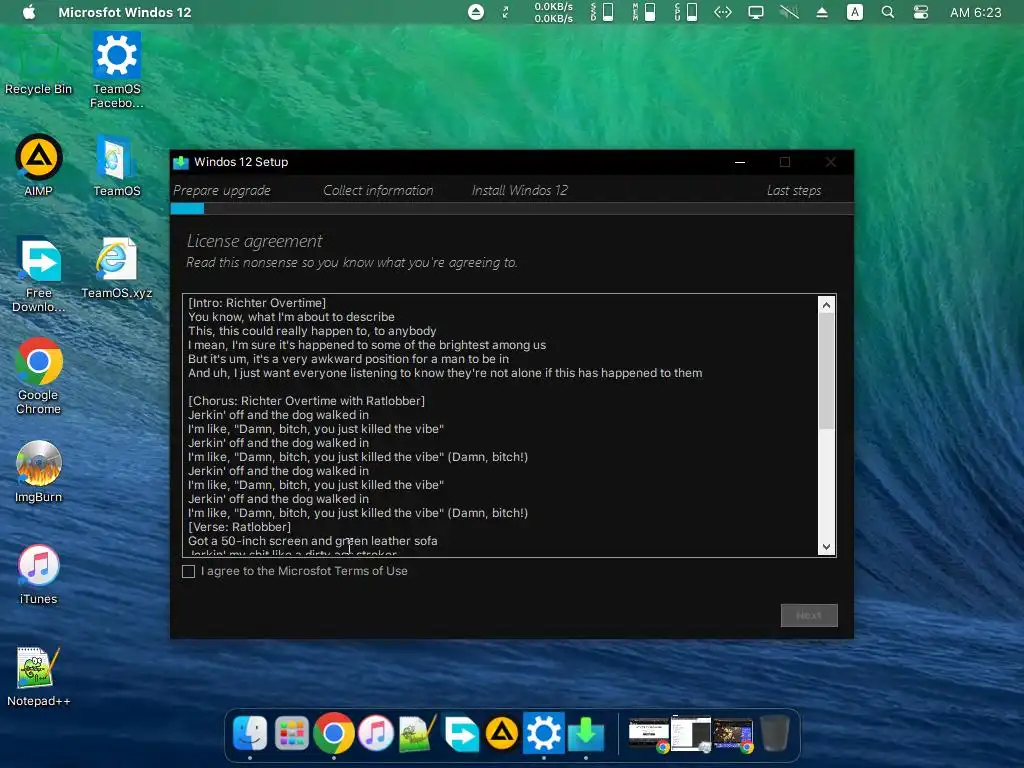This screenshot has width=1024, height=768.
Task: Click the '[Intro: Richter Overtime]' line
Action: click(257, 303)
